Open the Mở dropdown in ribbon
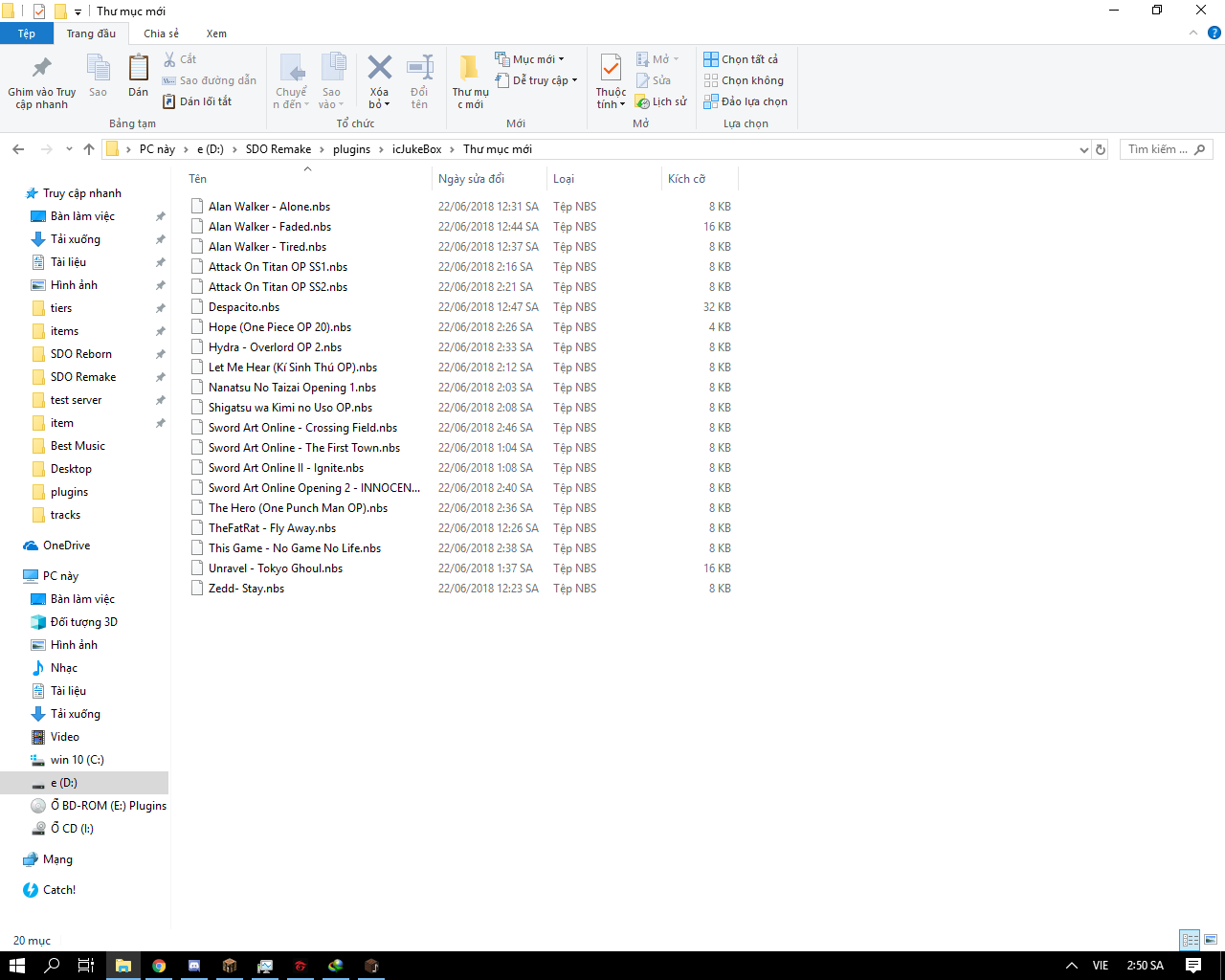Screen dimensions: 1225x980 [x=657, y=59]
